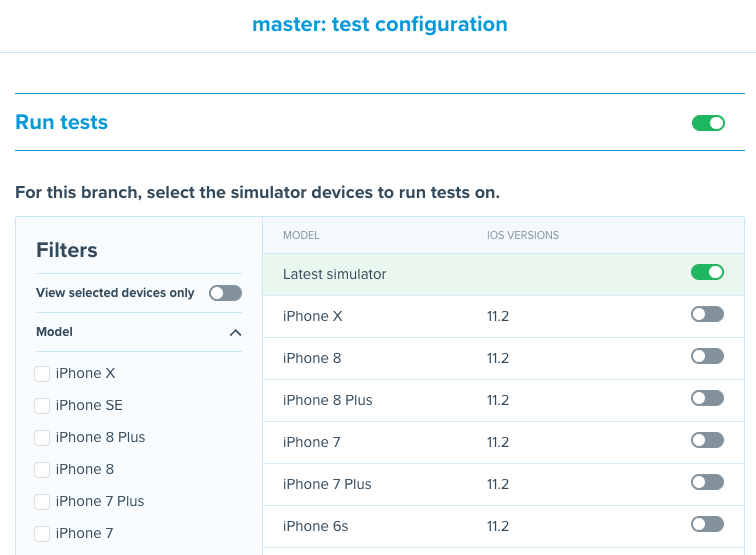Turn on the iPhone 8 row toggle
This screenshot has height=555, width=756.
point(707,356)
